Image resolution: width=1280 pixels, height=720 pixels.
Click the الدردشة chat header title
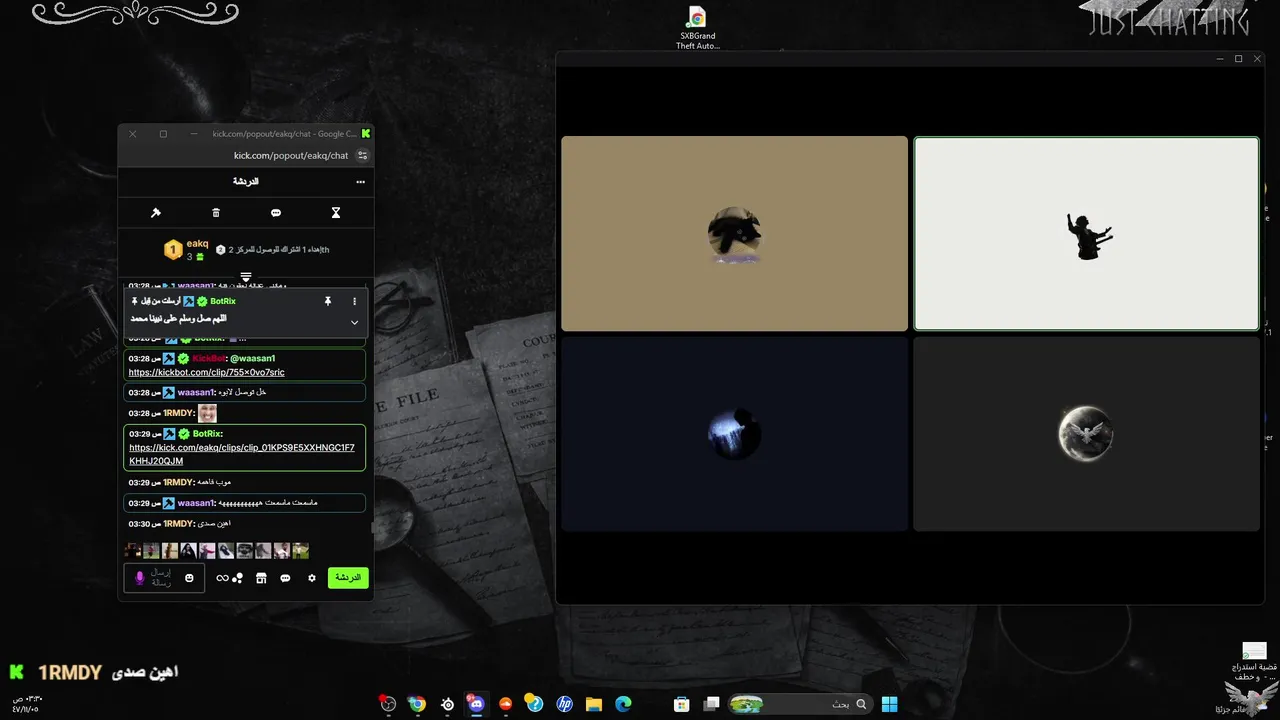pyautogui.click(x=246, y=182)
